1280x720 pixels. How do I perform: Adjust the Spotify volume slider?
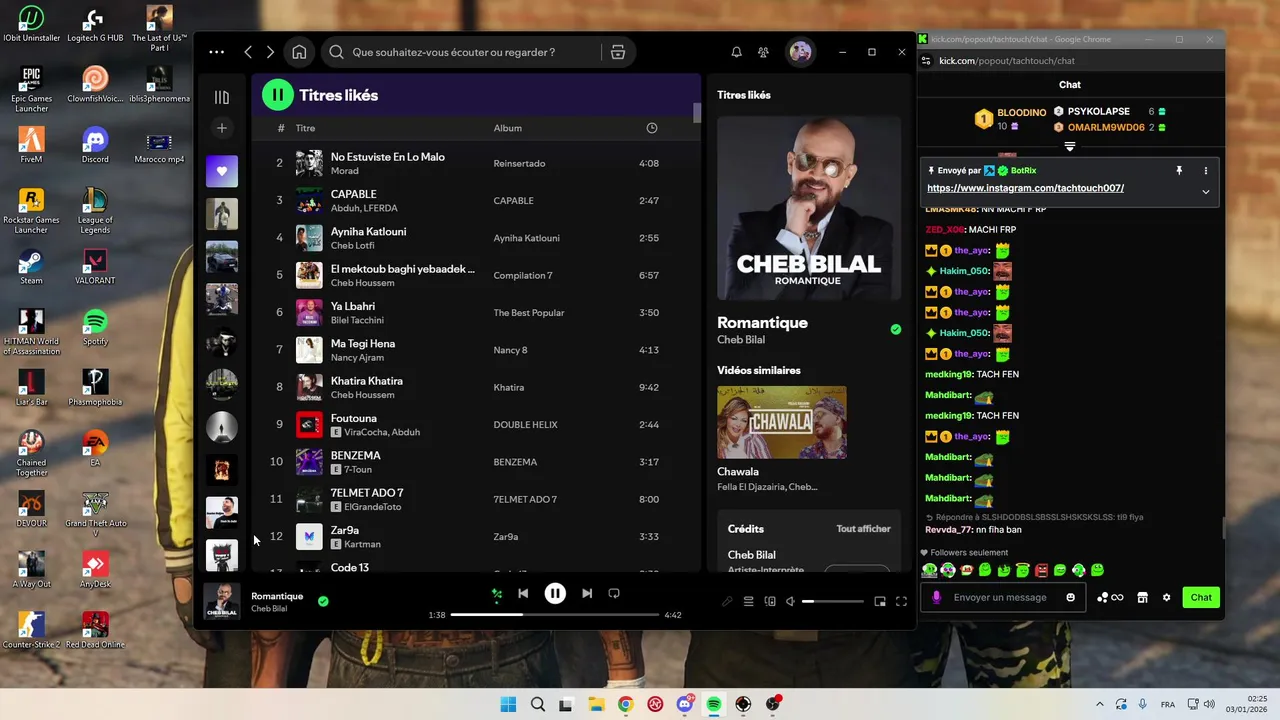tap(832, 601)
